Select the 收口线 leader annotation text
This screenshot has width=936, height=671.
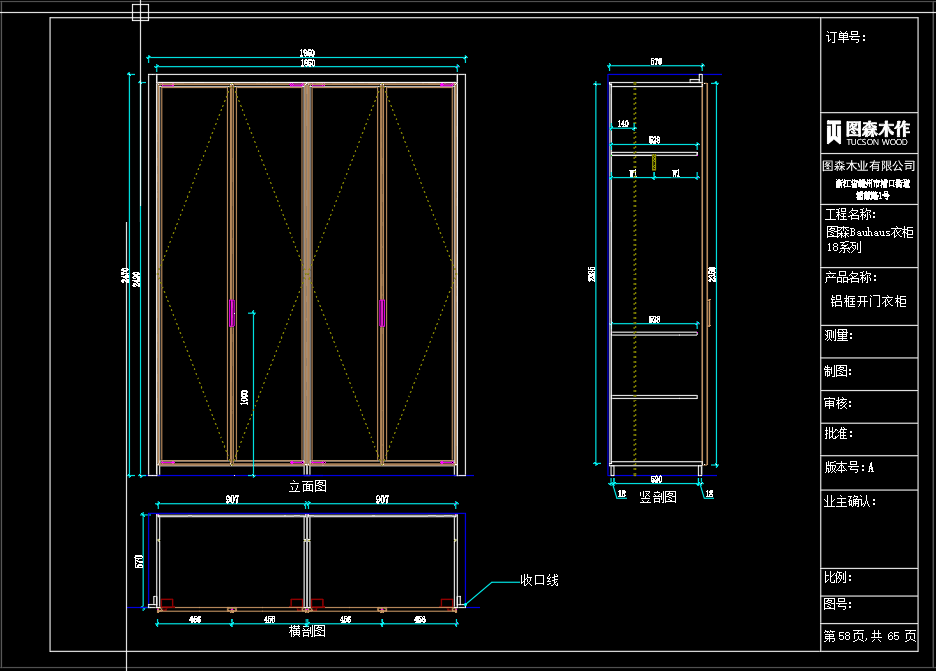pyautogui.click(x=539, y=580)
